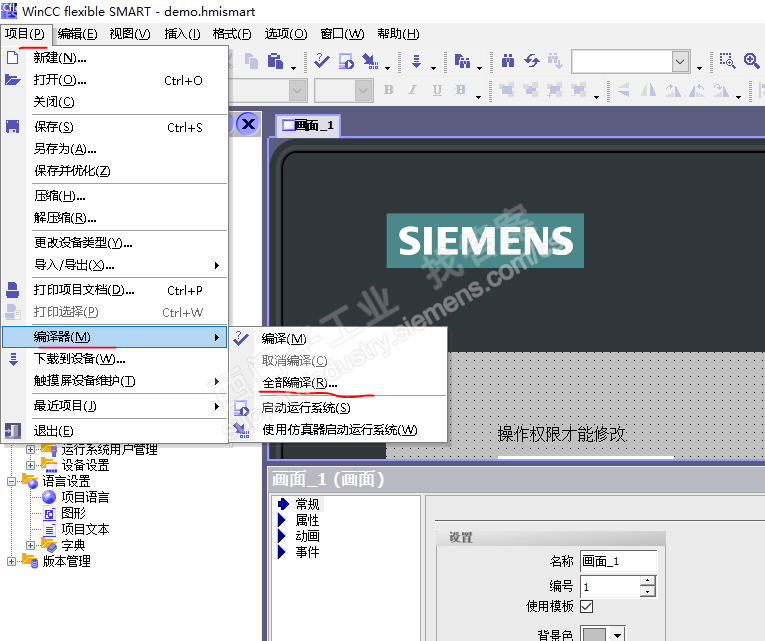Expand 触摸屏设备维护(T) submenu
Viewport: 765px width, 641px height.
click(x=115, y=381)
